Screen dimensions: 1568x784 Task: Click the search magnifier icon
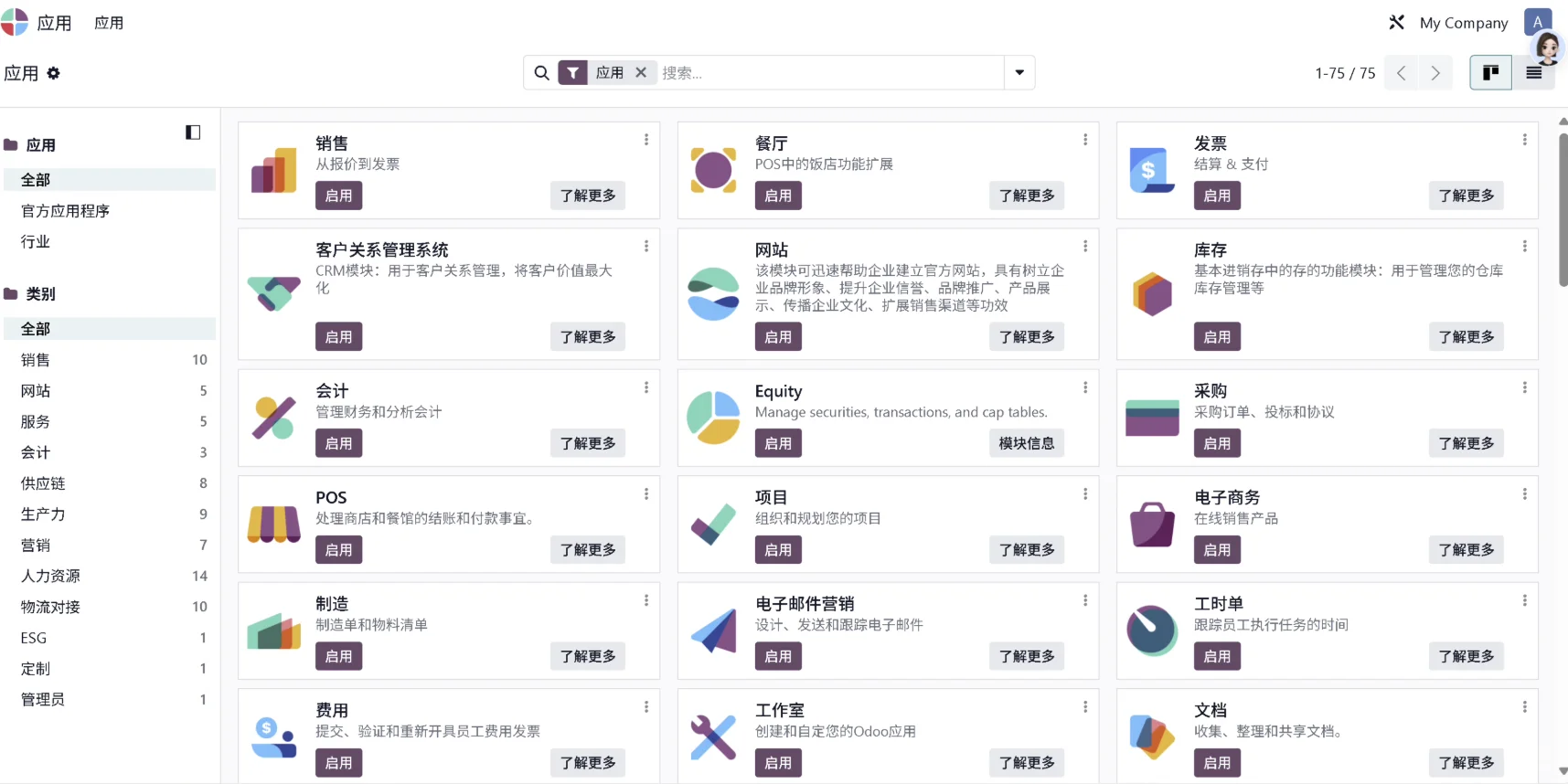coord(541,73)
